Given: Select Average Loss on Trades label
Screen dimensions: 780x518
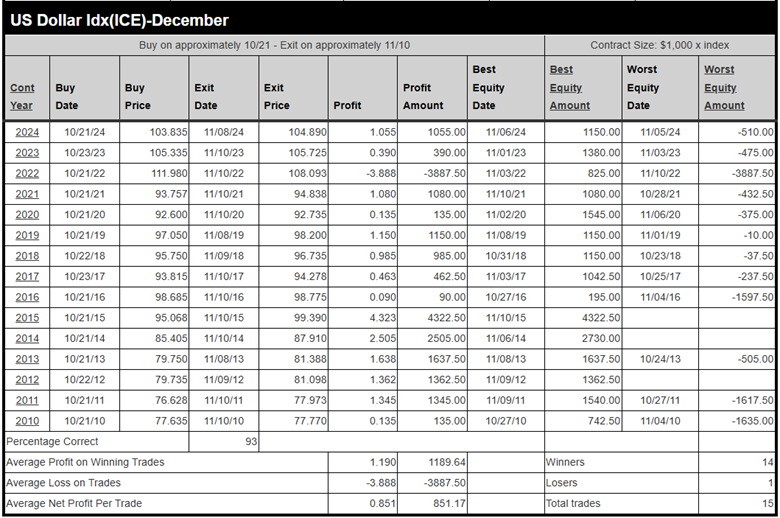Looking at the screenshot, I should point(63,483).
